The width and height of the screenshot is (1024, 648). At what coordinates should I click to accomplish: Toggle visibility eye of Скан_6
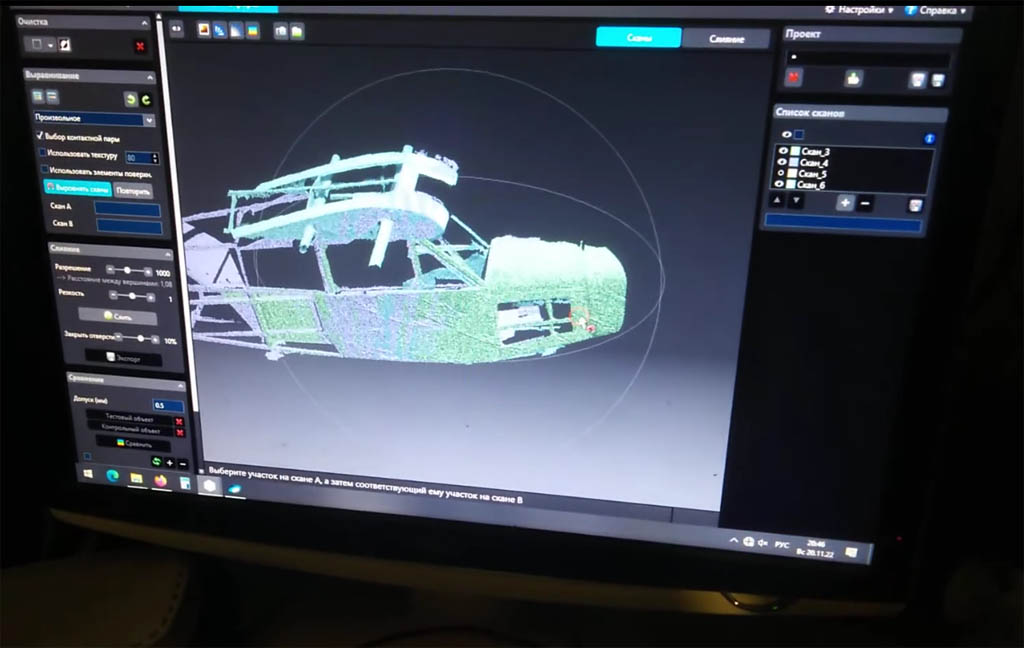point(779,184)
